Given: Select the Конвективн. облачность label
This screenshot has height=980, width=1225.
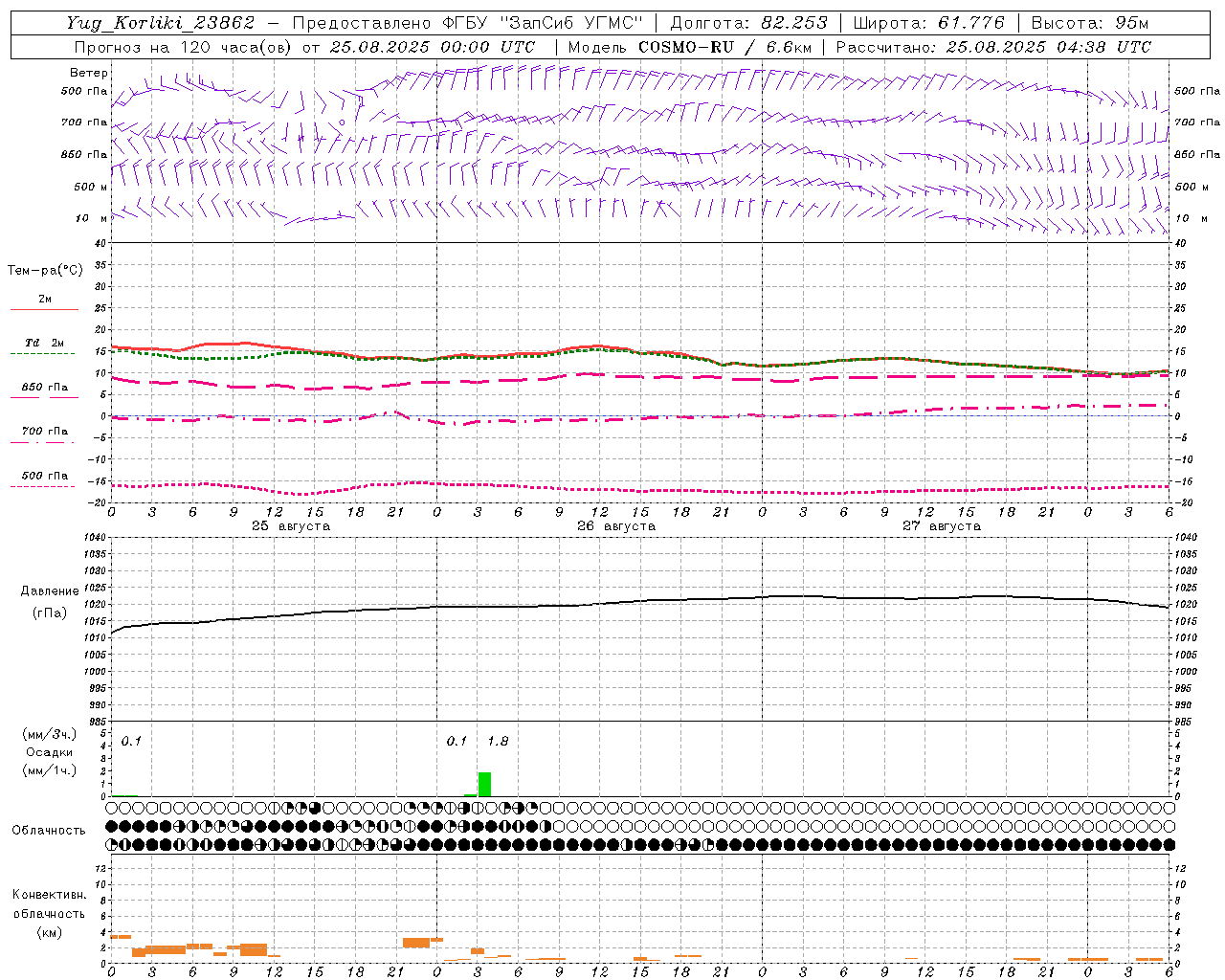Looking at the screenshot, I should coord(49,904).
